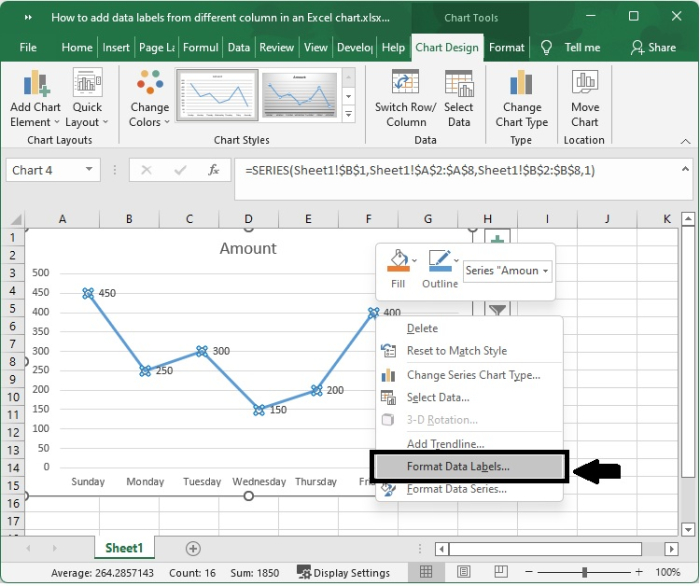Viewport: 700px width, 586px height.
Task: Click the zoom slider handle
Action: pos(584,572)
